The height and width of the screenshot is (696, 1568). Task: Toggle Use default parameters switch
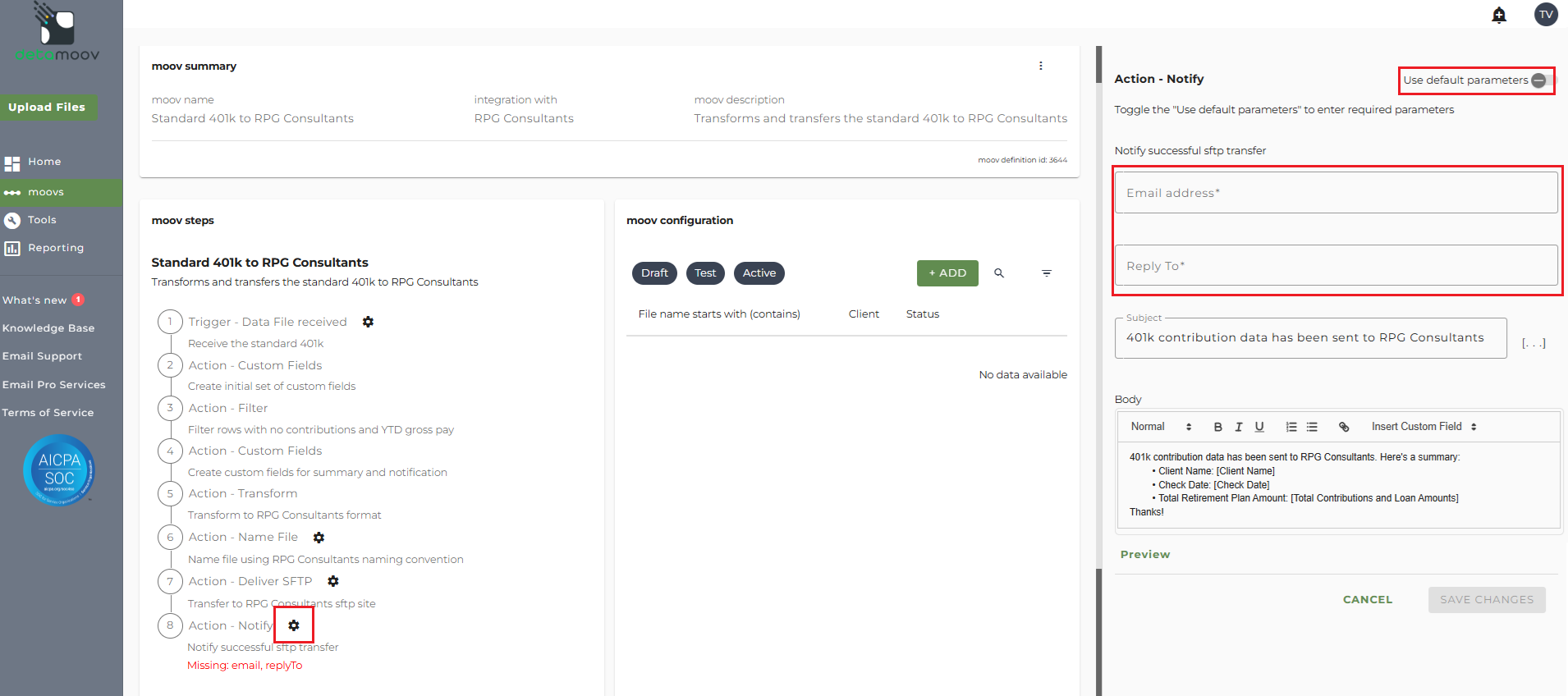click(x=1543, y=80)
